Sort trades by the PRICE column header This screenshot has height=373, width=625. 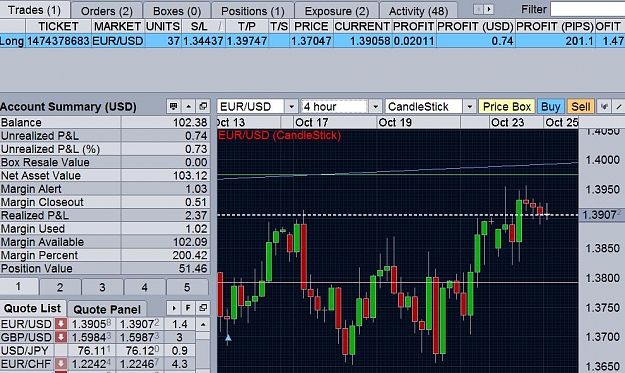pos(311,26)
